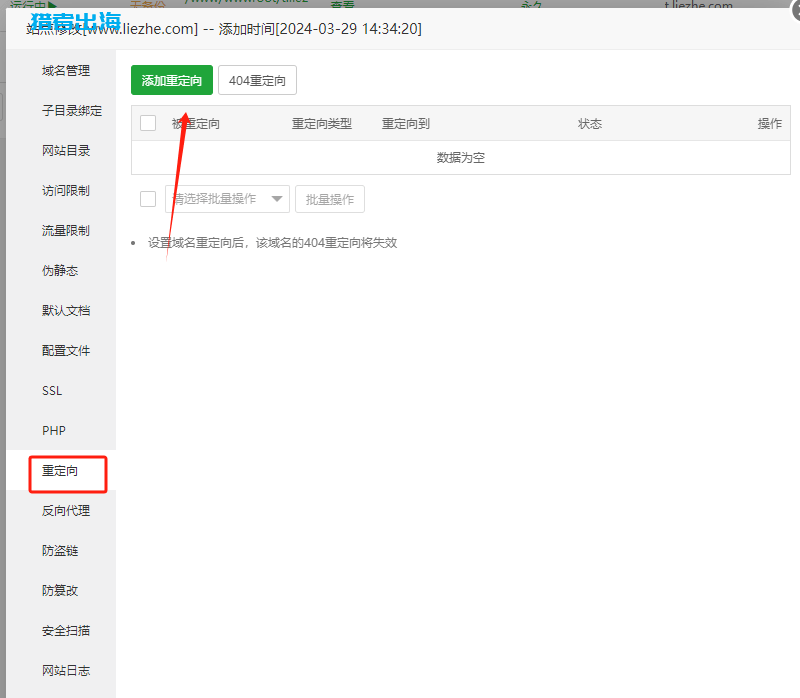Open the 请选择批量操作 dropdown

click(227, 198)
